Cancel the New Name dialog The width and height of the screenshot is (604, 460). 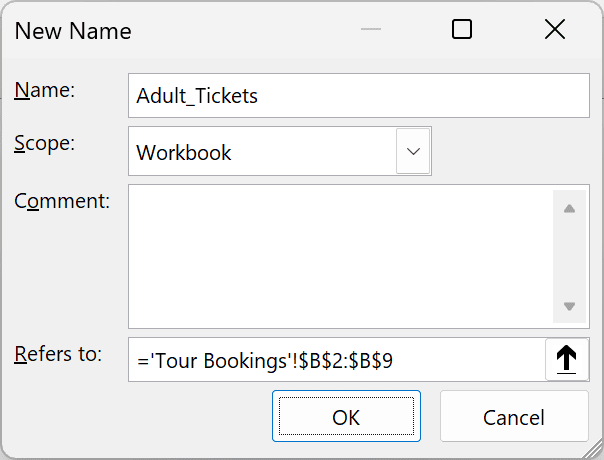click(514, 416)
